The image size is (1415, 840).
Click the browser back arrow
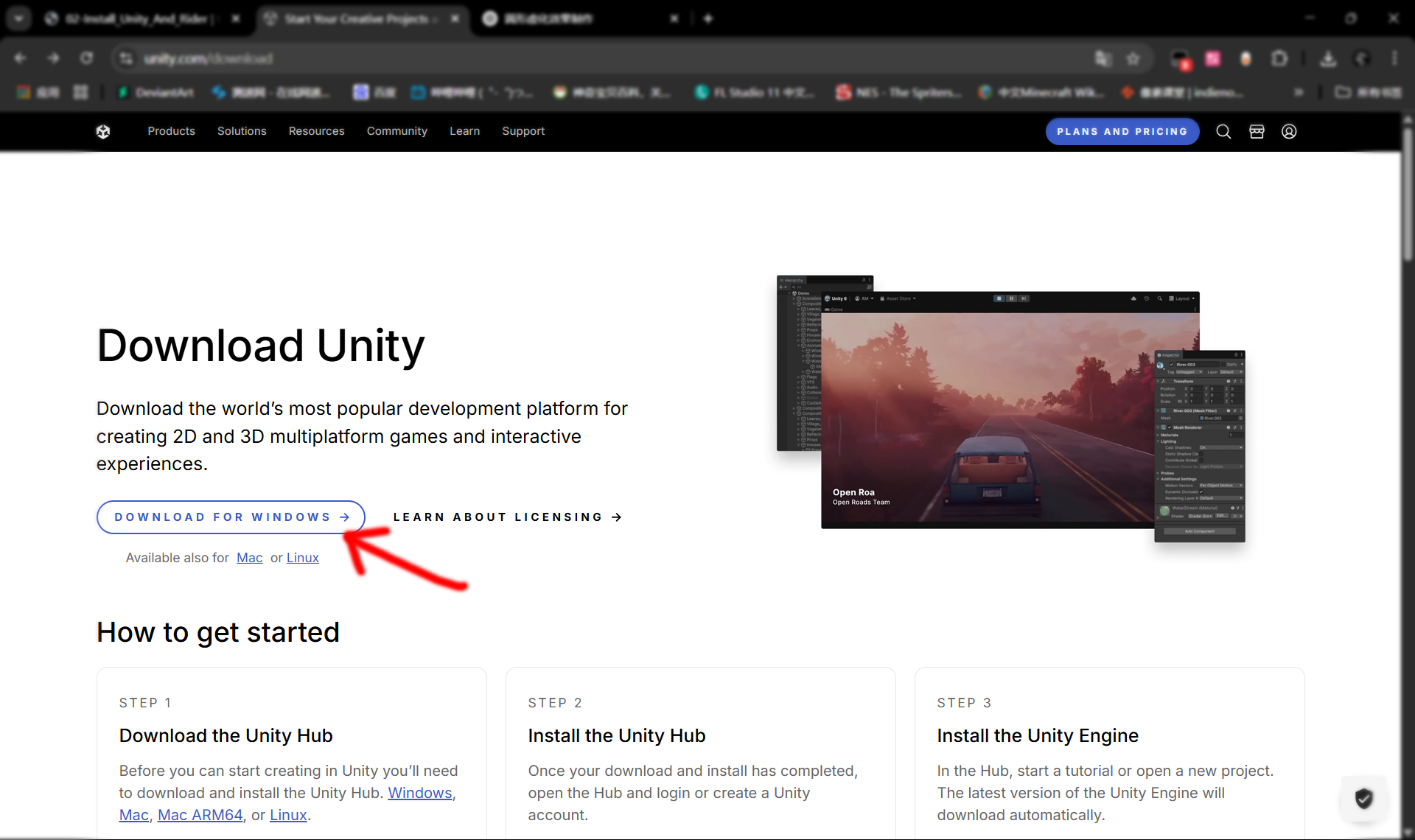click(21, 57)
